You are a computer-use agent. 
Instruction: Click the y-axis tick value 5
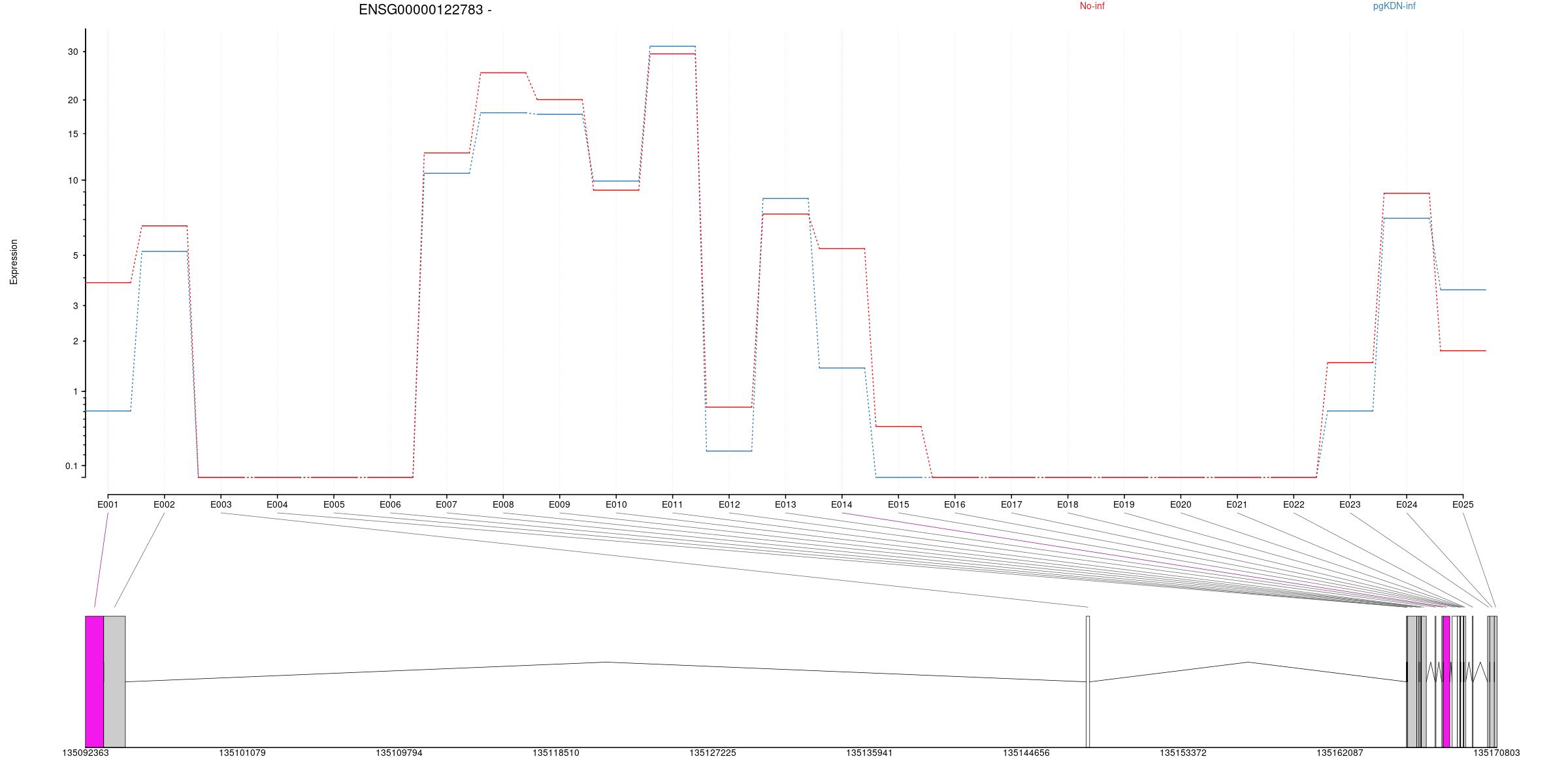click(75, 255)
